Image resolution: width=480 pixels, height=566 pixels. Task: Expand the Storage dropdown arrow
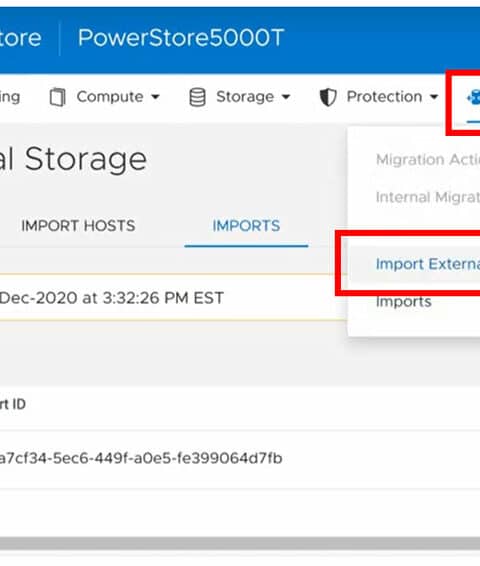[x=286, y=97]
